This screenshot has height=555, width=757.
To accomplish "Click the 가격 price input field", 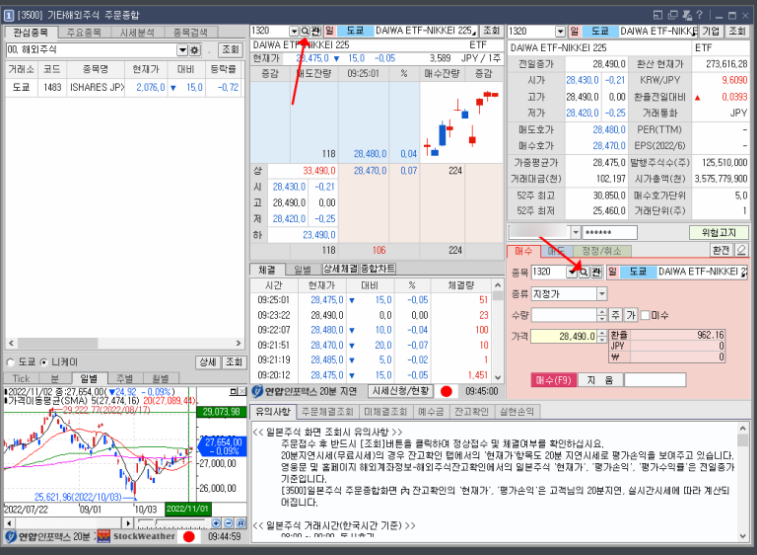I will click(x=564, y=336).
